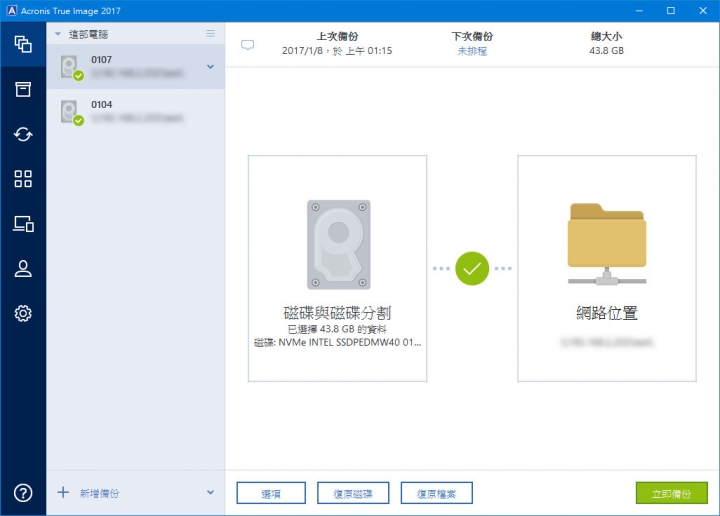The width and height of the screenshot is (720, 516).
Task: Select the 0107 backup entry
Action: pos(135,67)
